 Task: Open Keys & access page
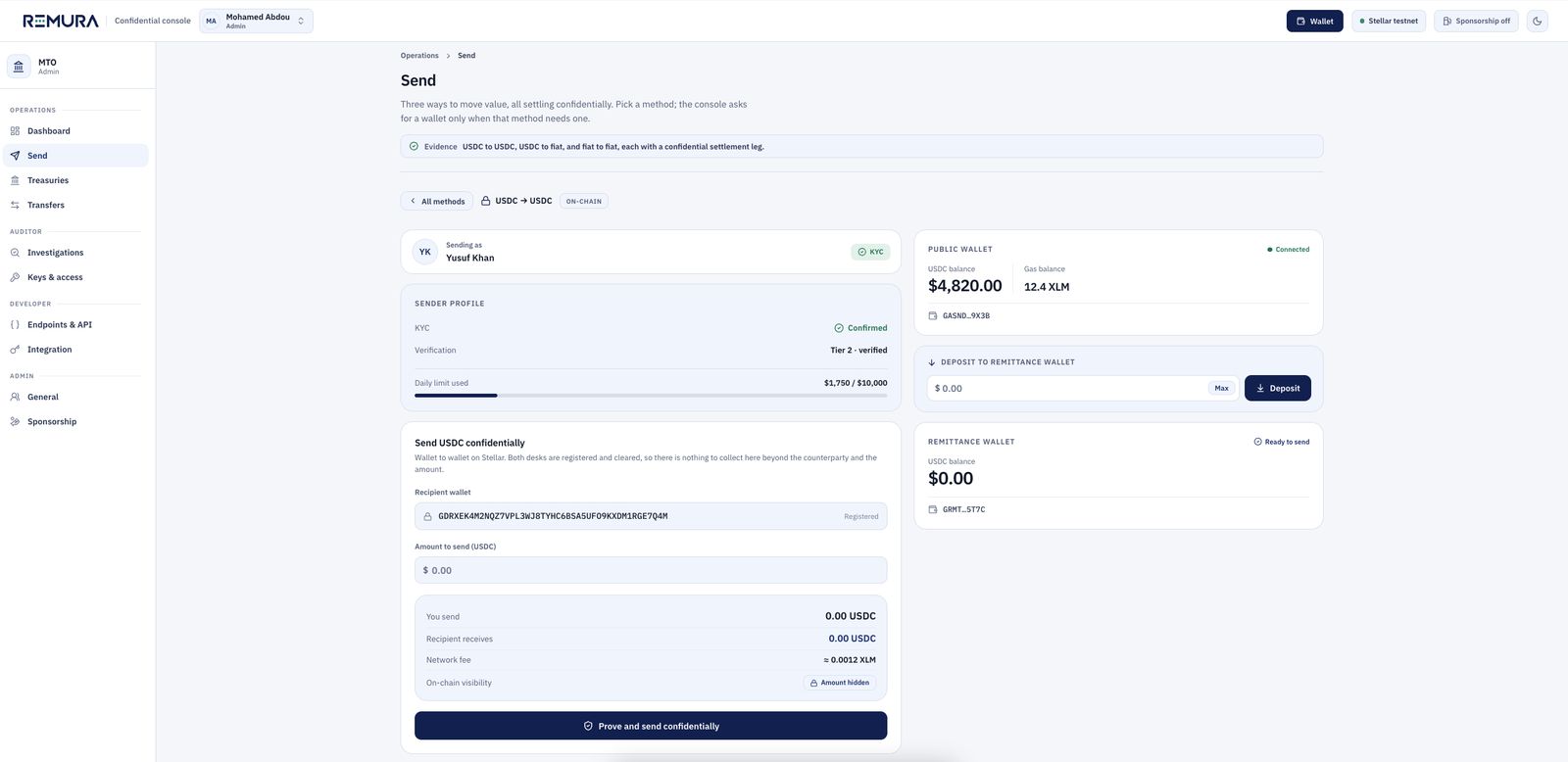(75, 277)
